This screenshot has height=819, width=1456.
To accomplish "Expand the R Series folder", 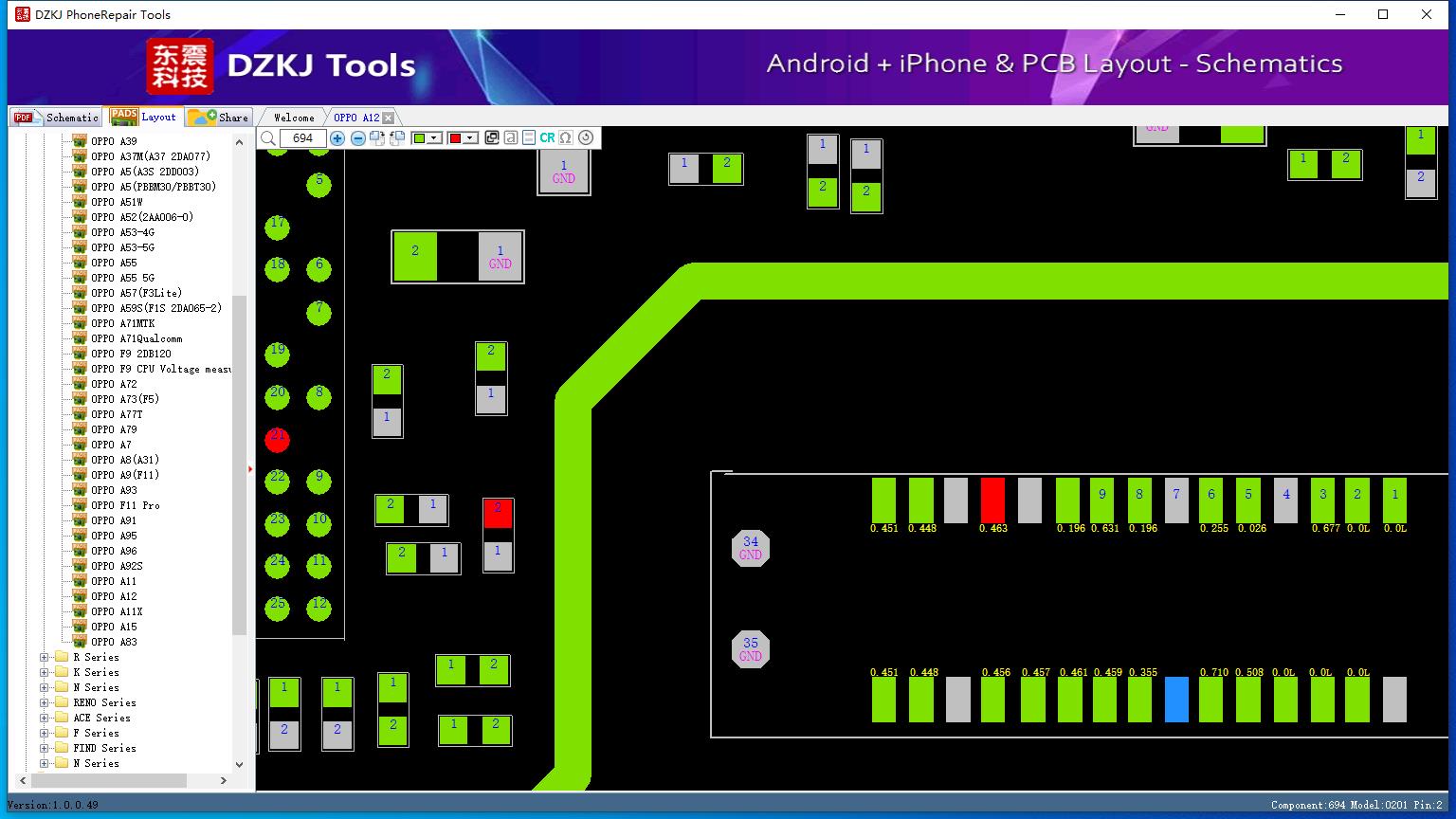I will [x=45, y=657].
